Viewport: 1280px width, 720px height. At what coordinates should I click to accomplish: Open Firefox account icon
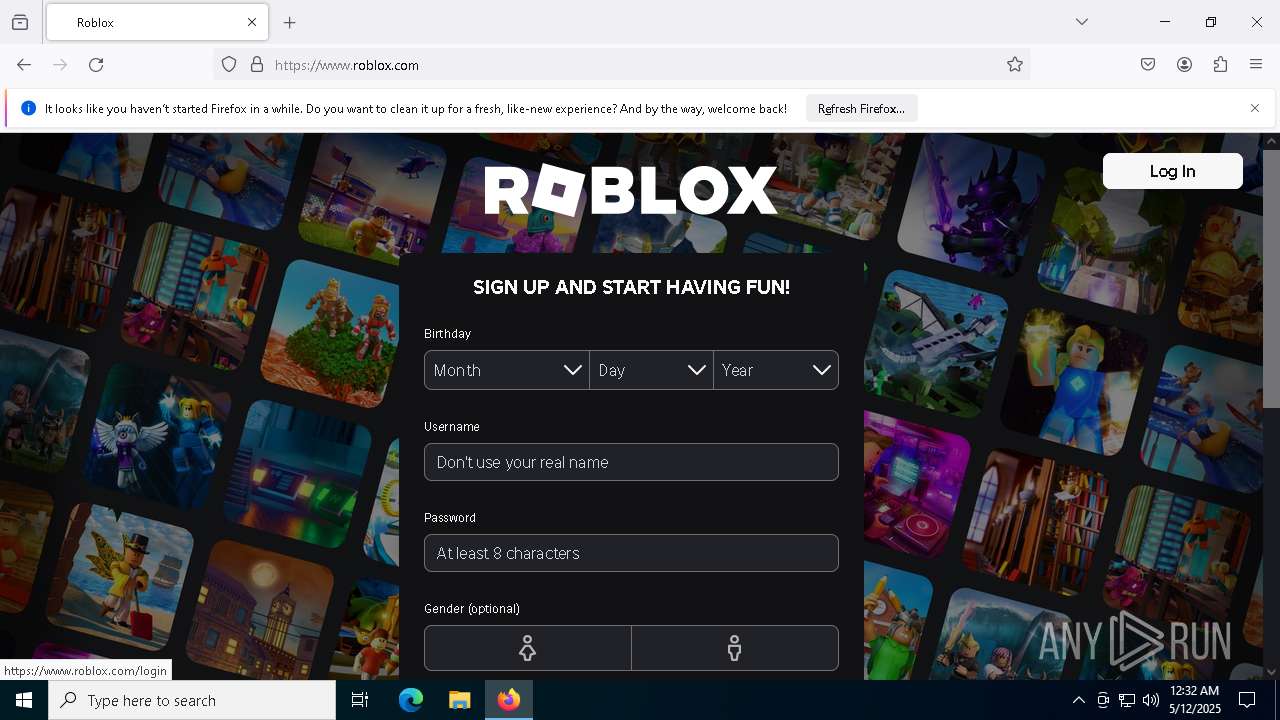(1184, 65)
